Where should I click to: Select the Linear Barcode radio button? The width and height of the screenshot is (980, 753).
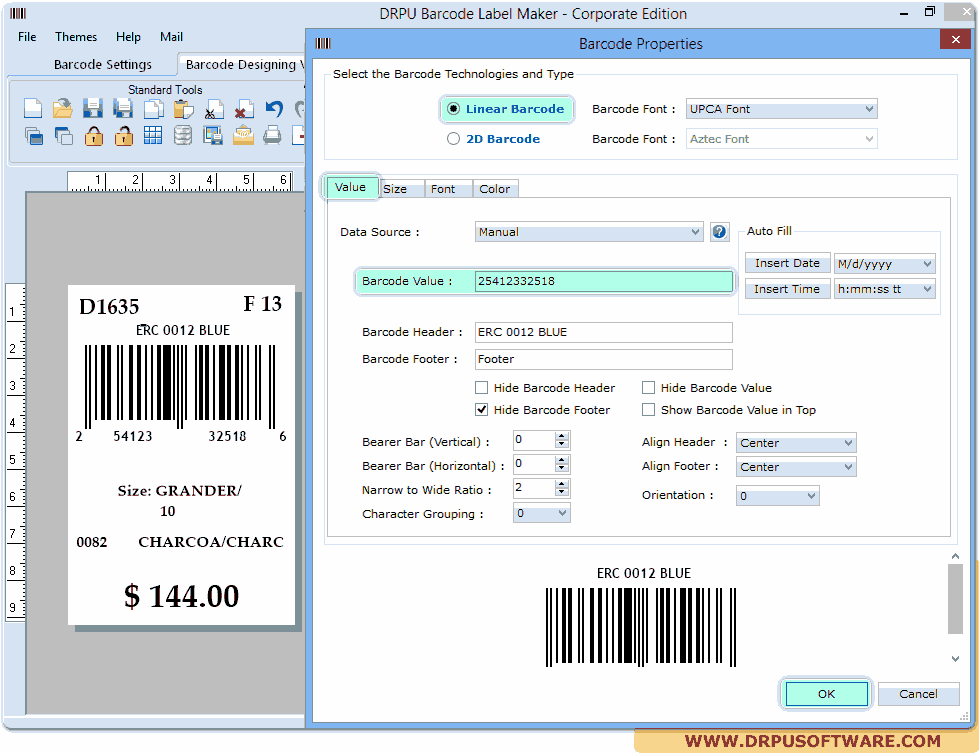(453, 109)
